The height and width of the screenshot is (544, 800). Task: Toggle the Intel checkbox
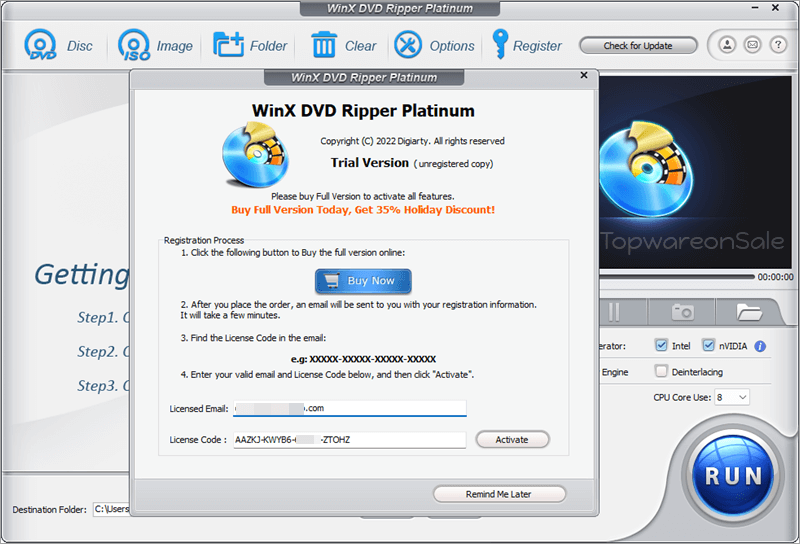[661, 345]
